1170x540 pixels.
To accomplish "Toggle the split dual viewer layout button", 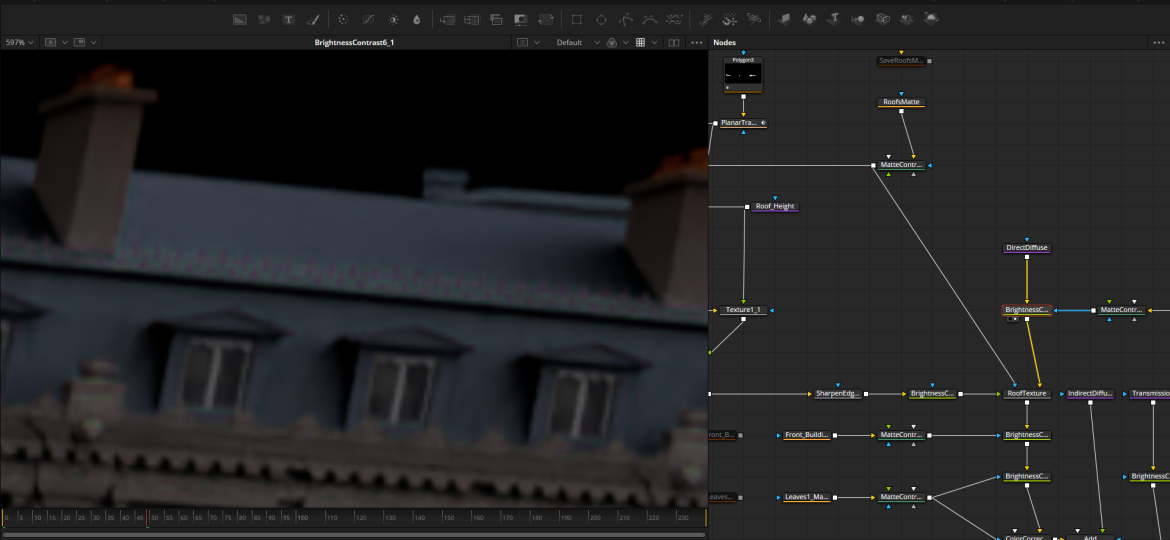I will point(673,43).
